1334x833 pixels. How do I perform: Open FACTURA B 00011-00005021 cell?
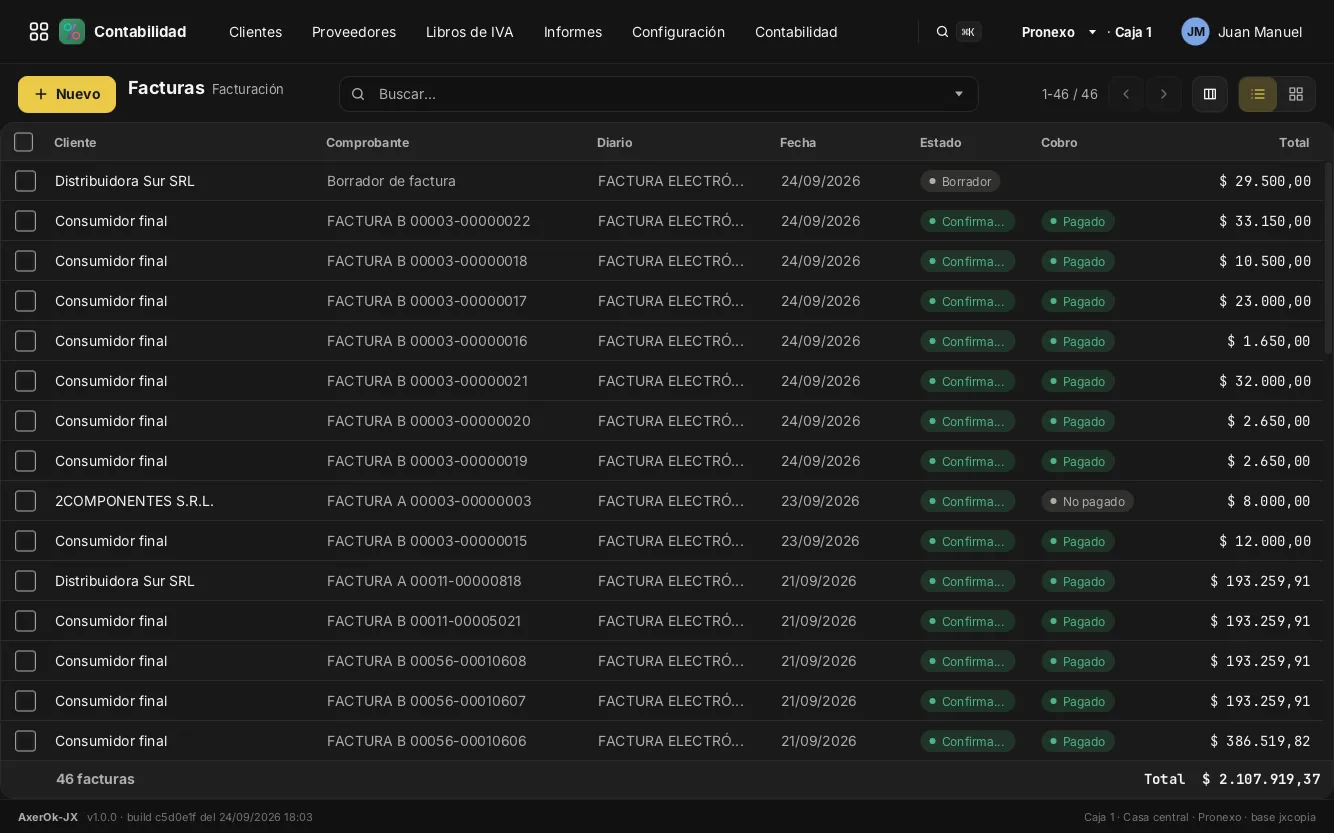click(x=424, y=621)
